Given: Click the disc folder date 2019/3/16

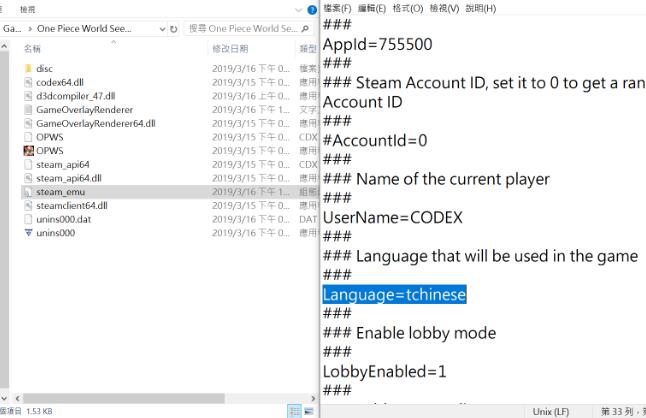Looking at the screenshot, I should [251, 68].
